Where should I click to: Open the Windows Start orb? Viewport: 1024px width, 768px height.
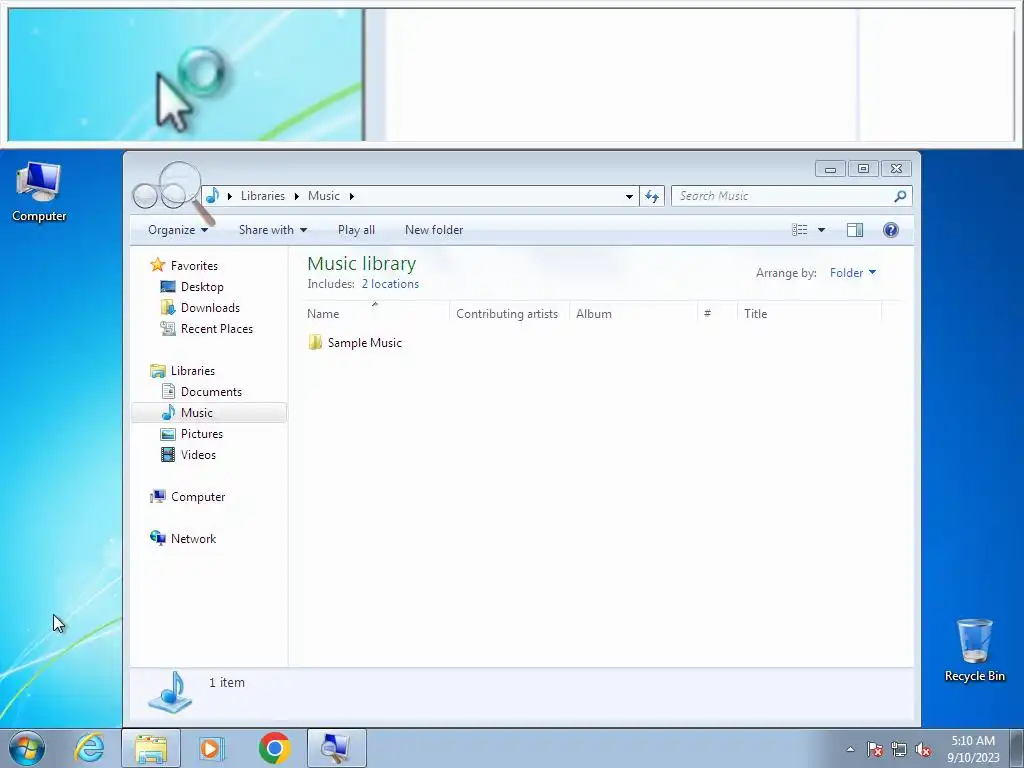click(27, 748)
